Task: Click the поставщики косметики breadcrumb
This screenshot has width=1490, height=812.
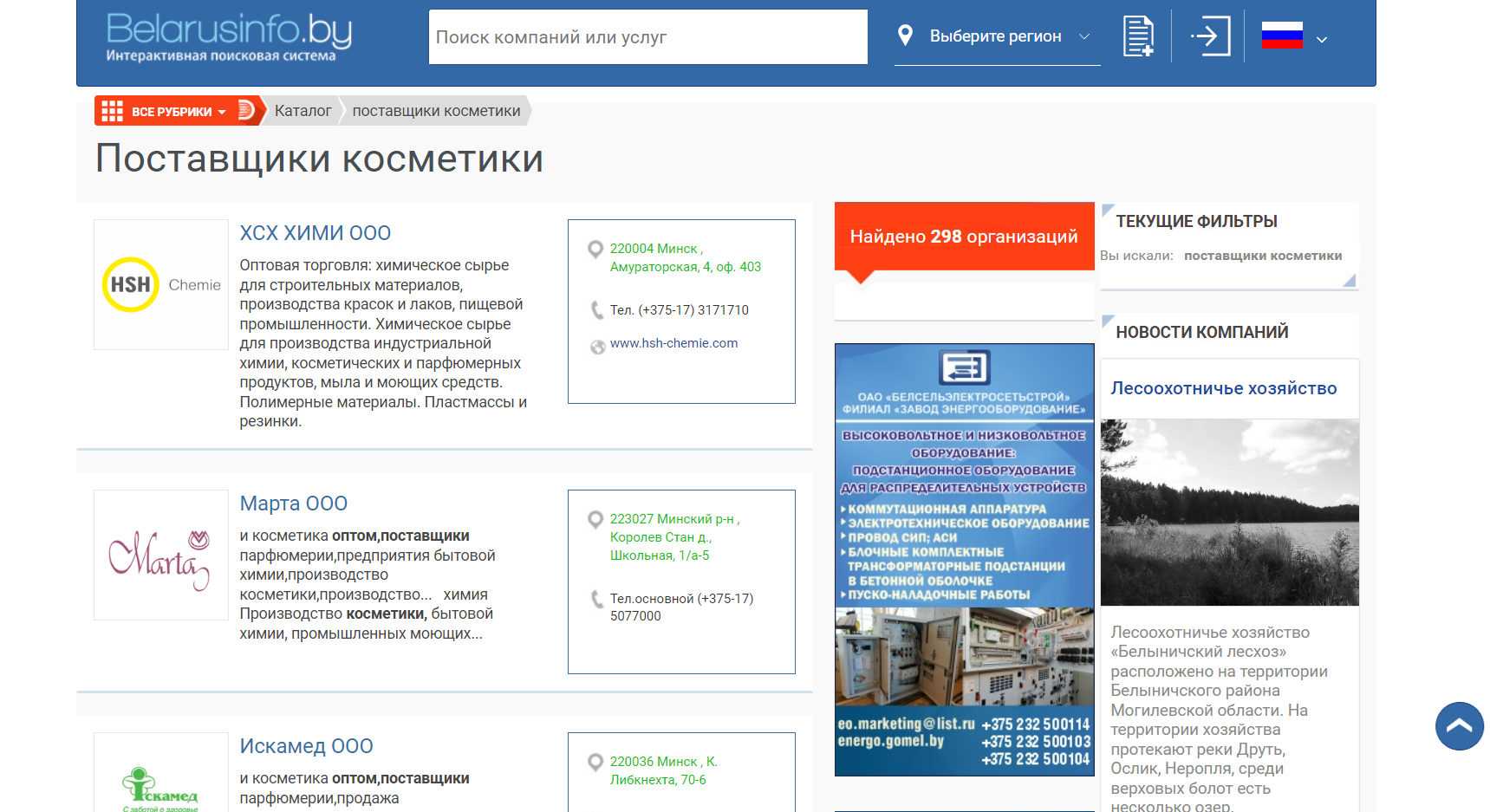Action: 436,111
